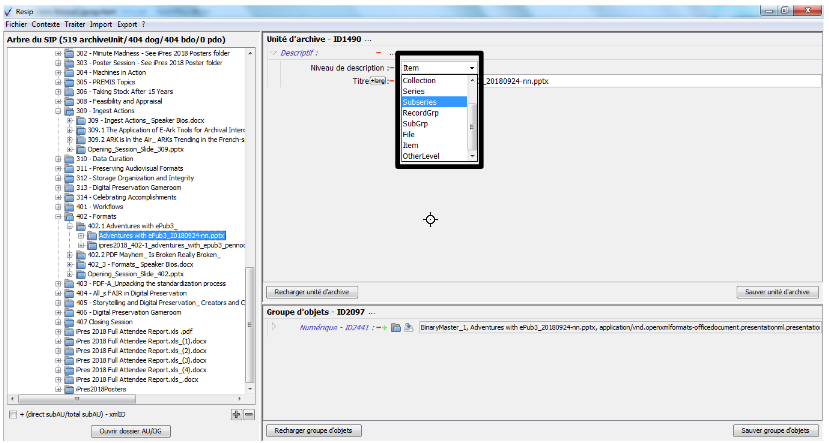Toggle the direct subAU/total subAU checkbox
This screenshot has width=829, height=443.
(x=12, y=414)
